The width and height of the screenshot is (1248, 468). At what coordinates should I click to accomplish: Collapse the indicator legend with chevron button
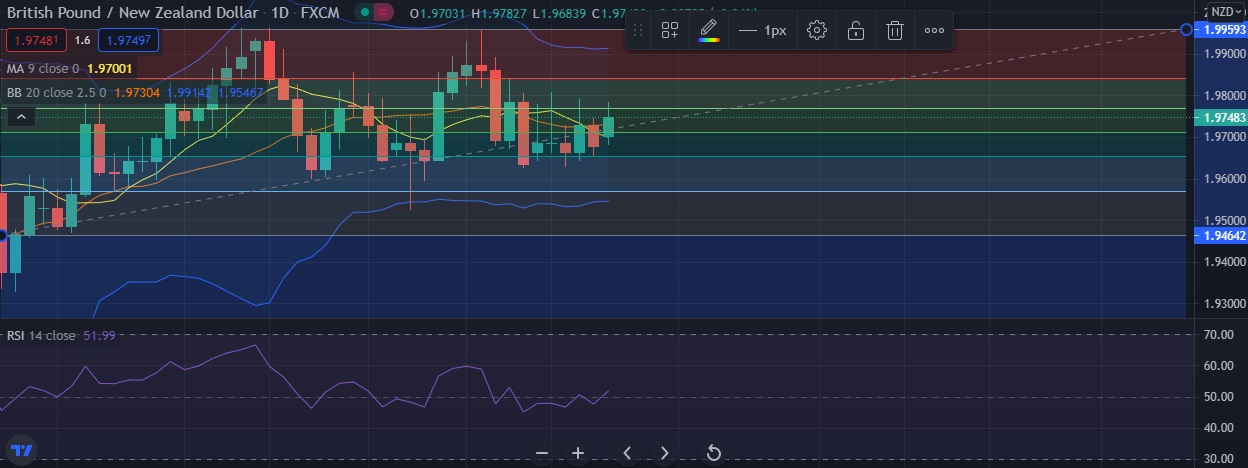pyautogui.click(x=22, y=117)
